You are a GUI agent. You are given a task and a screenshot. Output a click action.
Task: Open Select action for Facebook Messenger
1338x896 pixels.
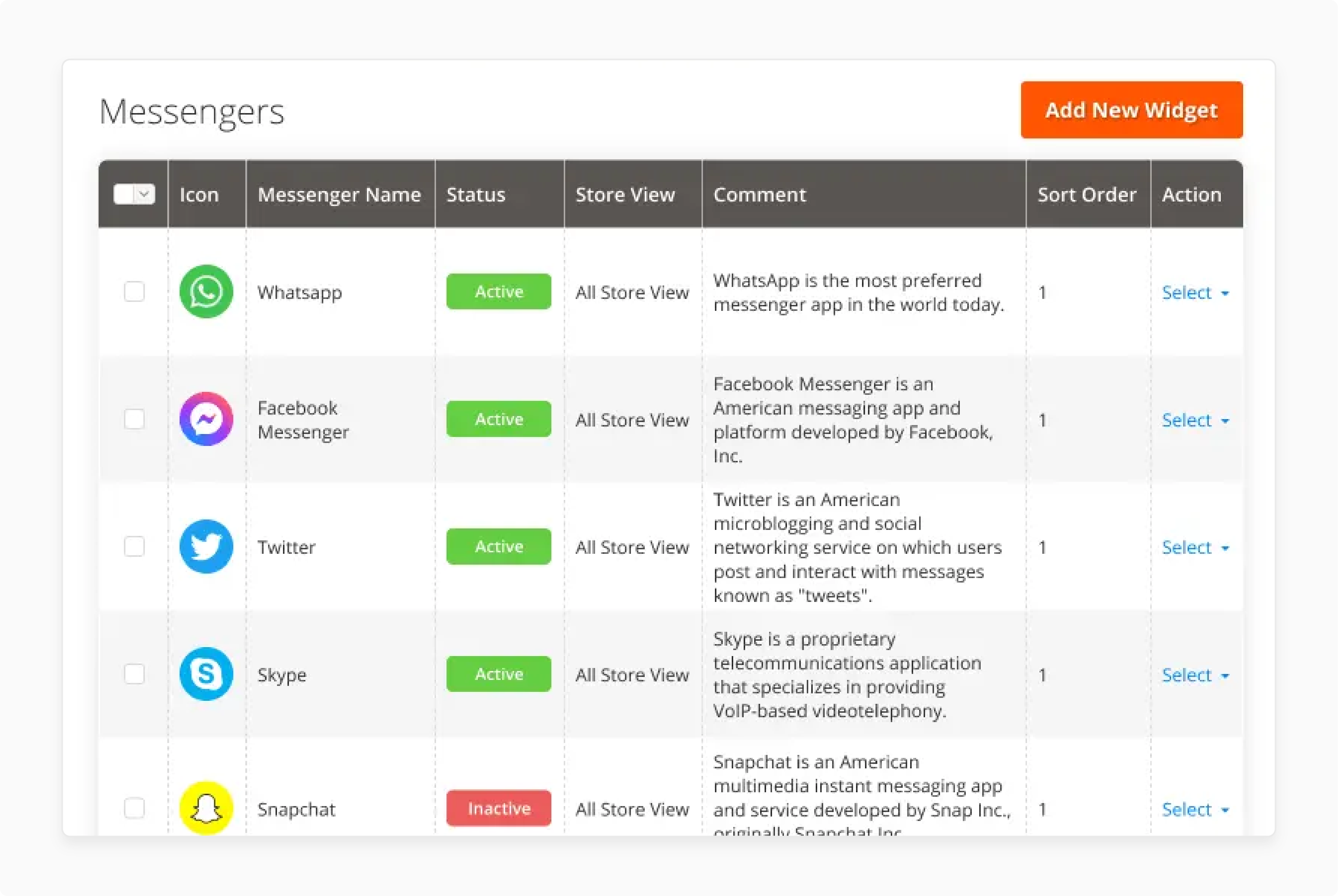[x=1195, y=420]
